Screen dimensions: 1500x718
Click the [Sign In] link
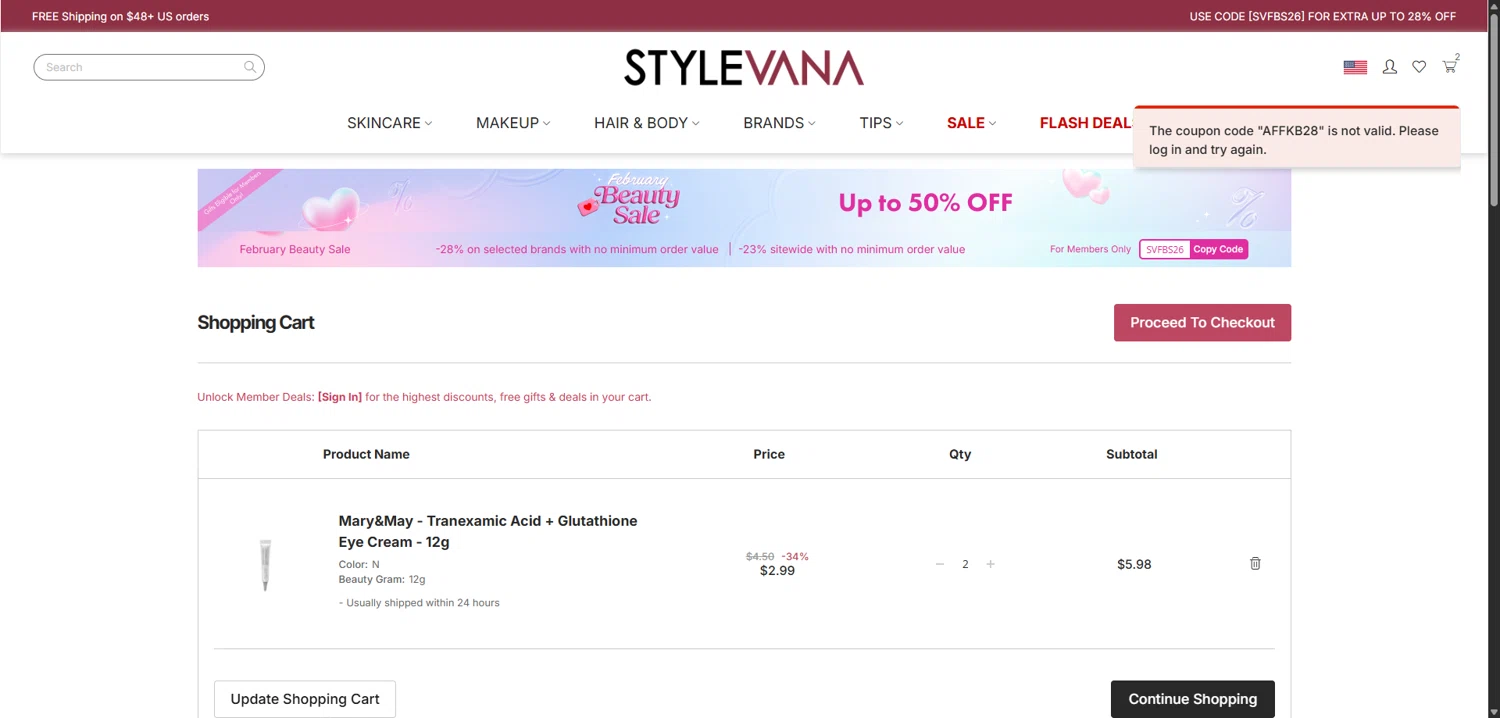point(340,397)
